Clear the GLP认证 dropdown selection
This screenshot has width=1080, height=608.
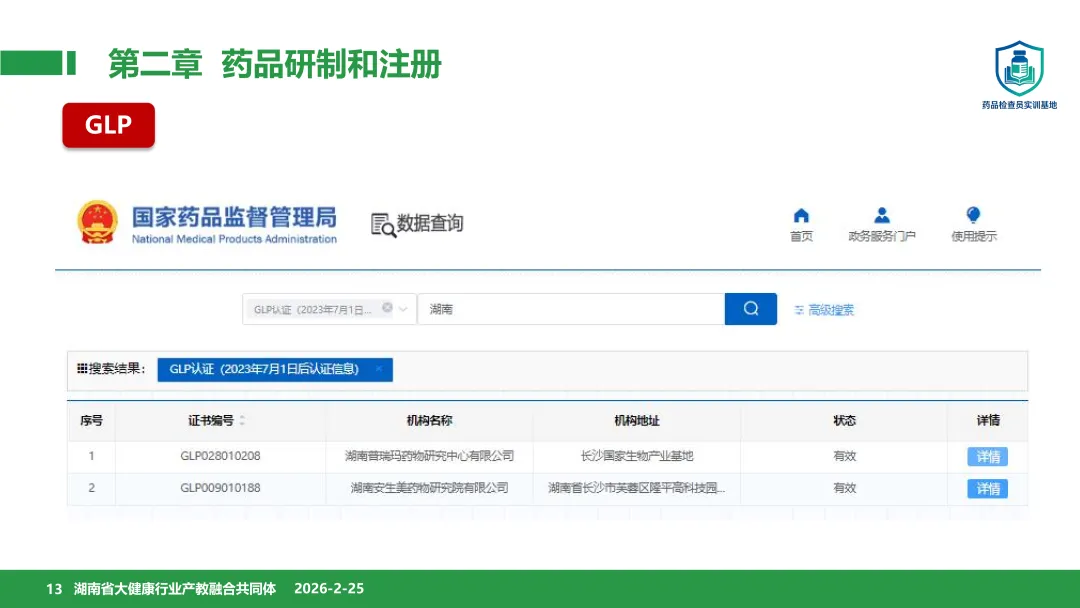click(x=387, y=308)
